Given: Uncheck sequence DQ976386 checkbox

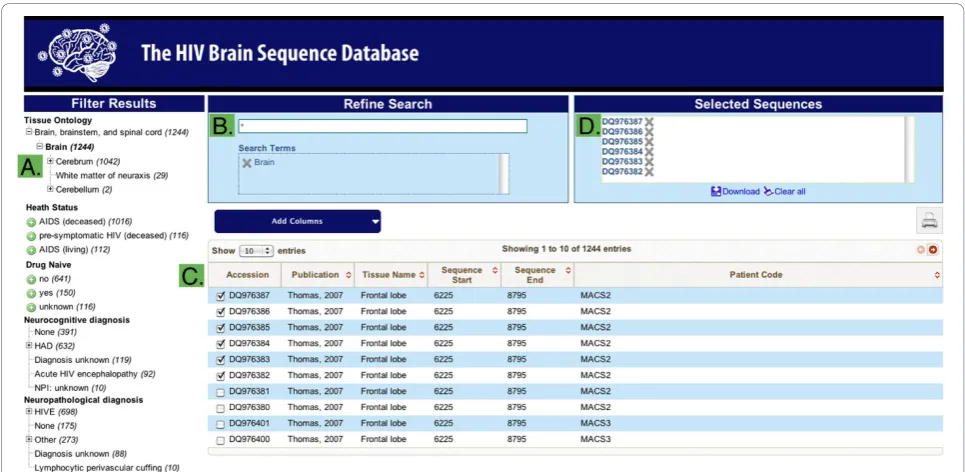Looking at the screenshot, I should pos(221,312).
